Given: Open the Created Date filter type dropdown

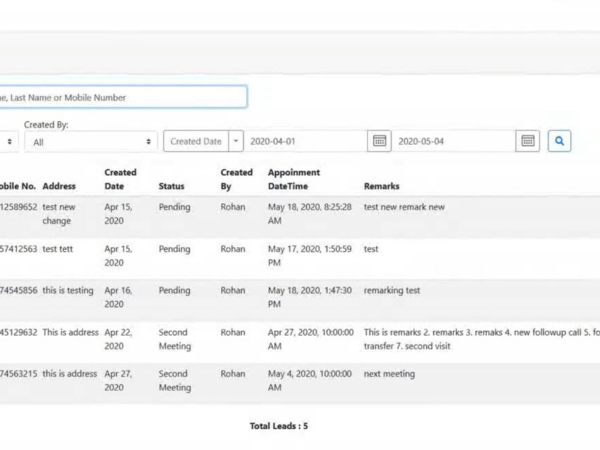Looking at the screenshot, I should [236, 142].
